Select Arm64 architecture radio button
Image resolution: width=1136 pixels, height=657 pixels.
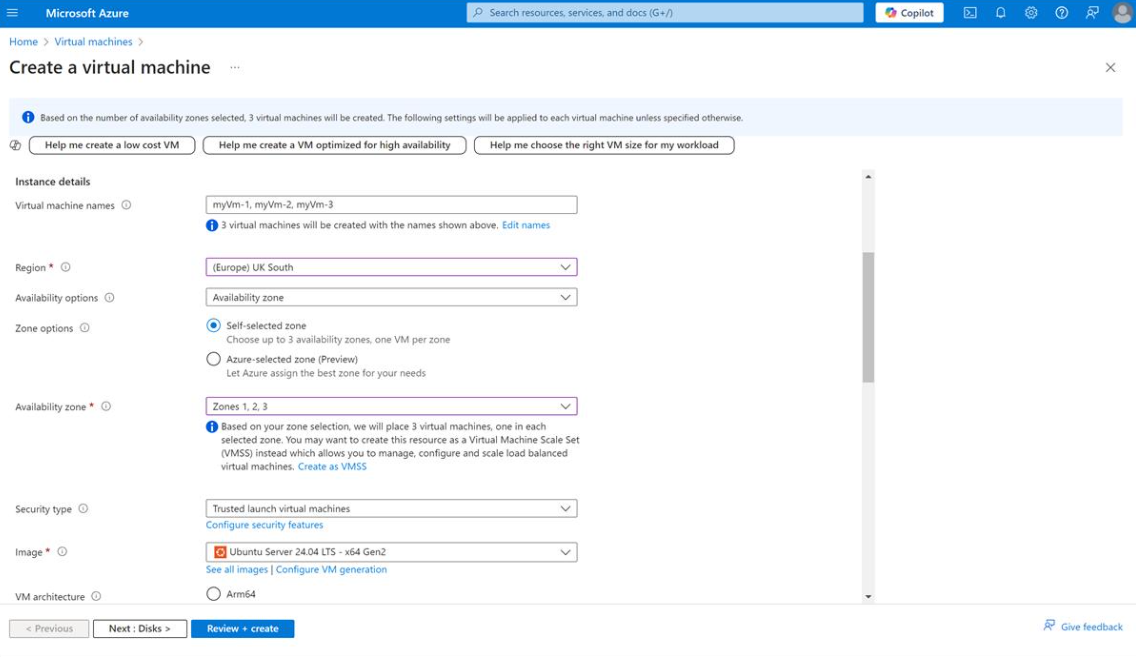pos(213,594)
